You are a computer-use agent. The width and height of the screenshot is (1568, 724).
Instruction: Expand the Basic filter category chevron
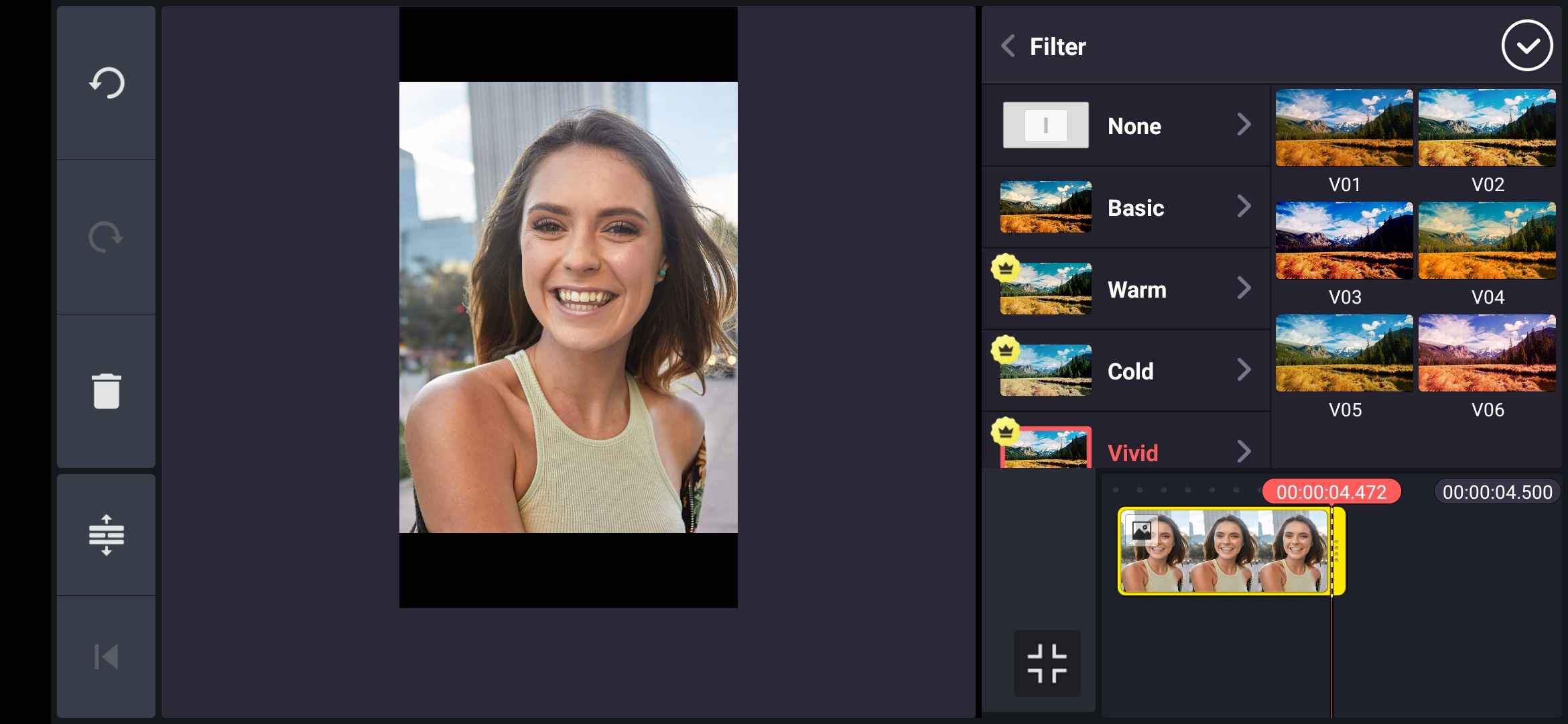coord(1244,206)
